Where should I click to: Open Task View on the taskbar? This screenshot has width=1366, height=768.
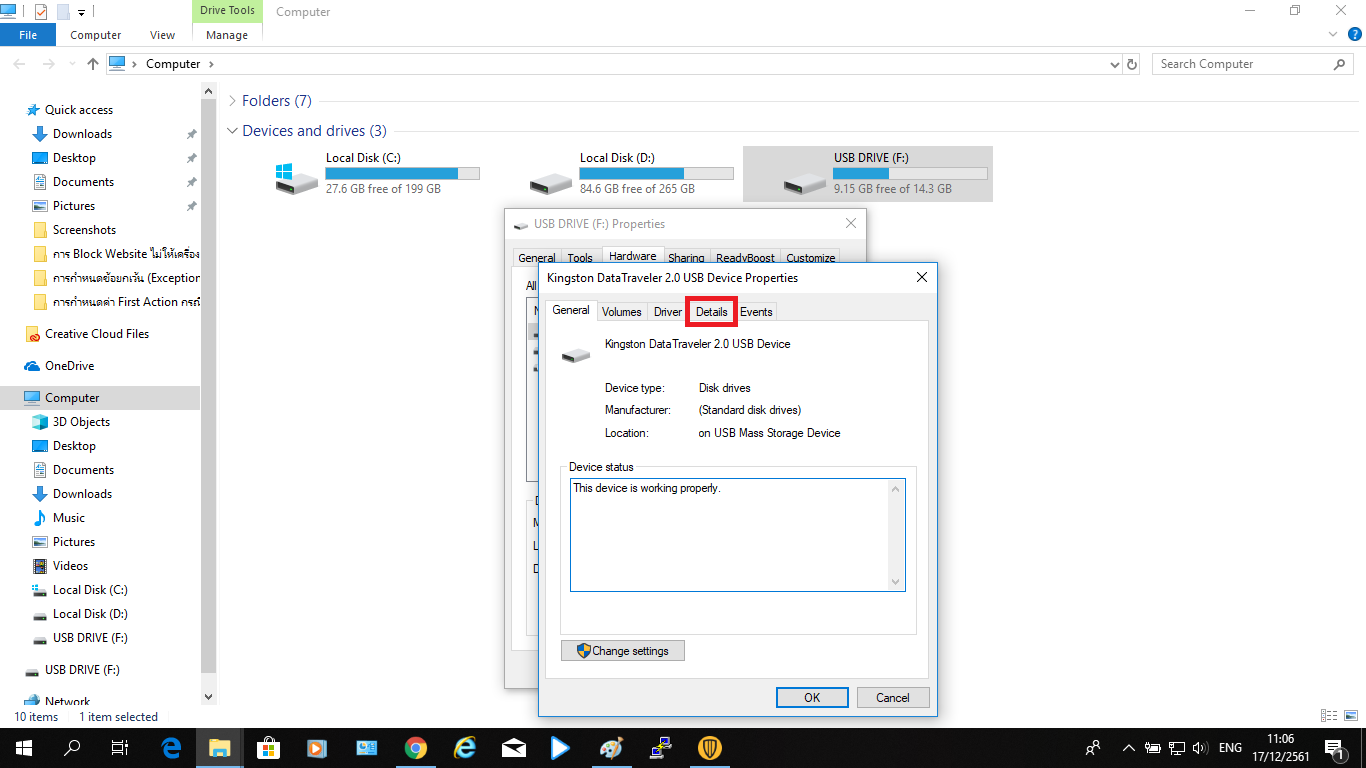click(120, 747)
